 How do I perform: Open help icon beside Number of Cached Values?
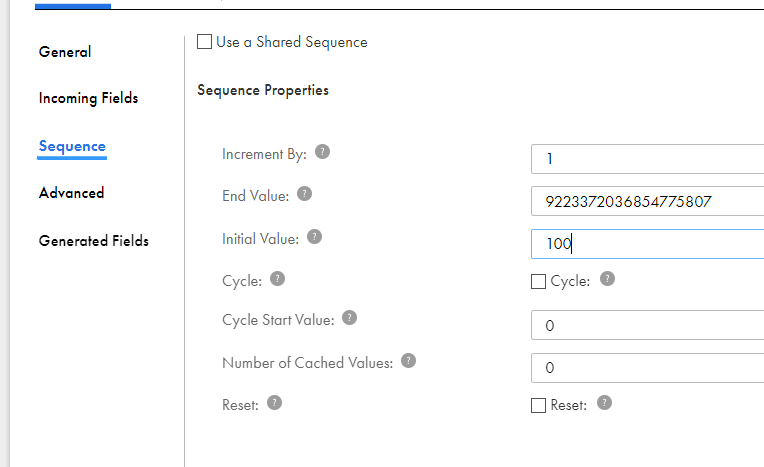tap(408, 361)
